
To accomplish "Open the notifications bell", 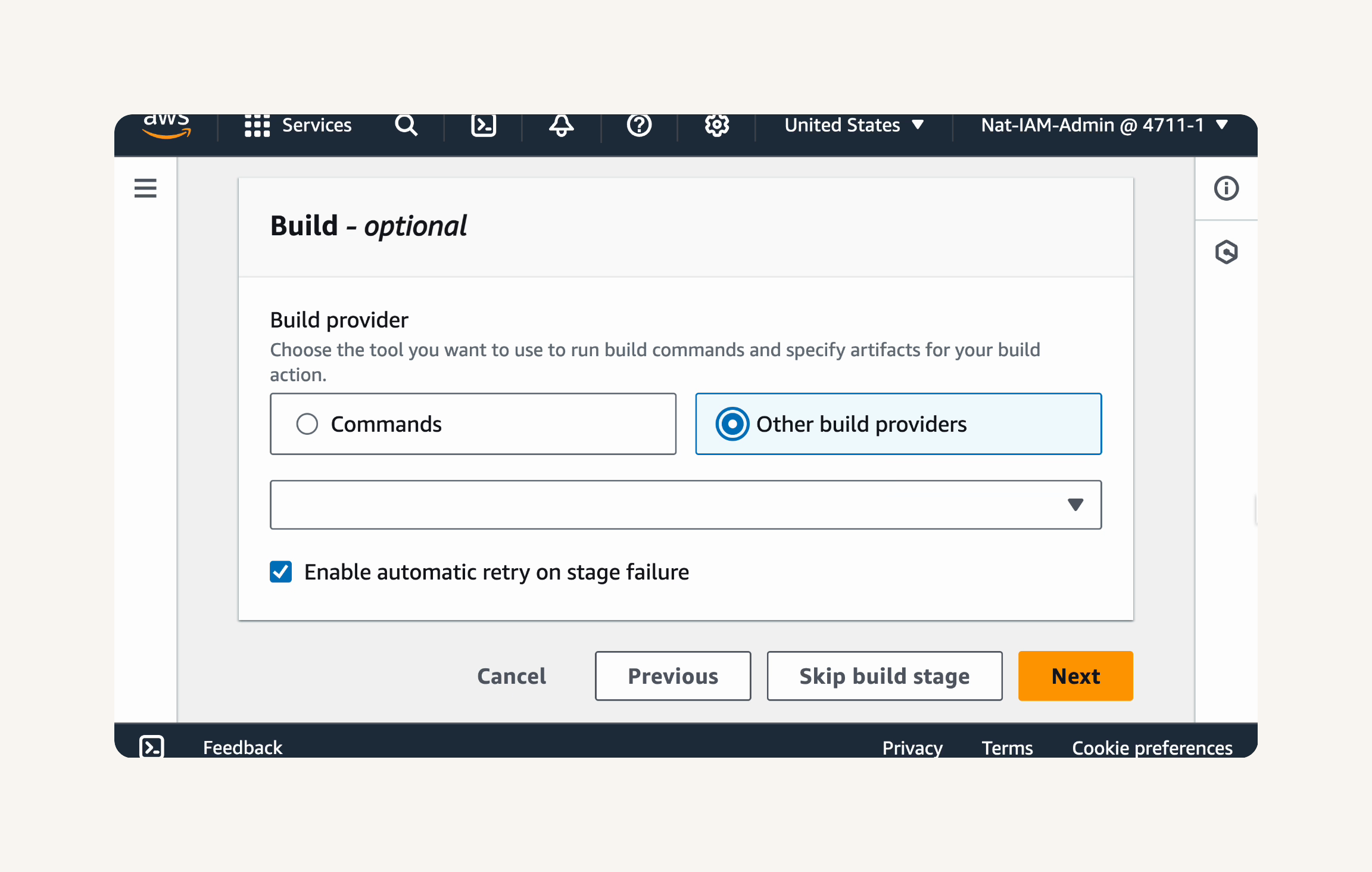I will tap(561, 126).
